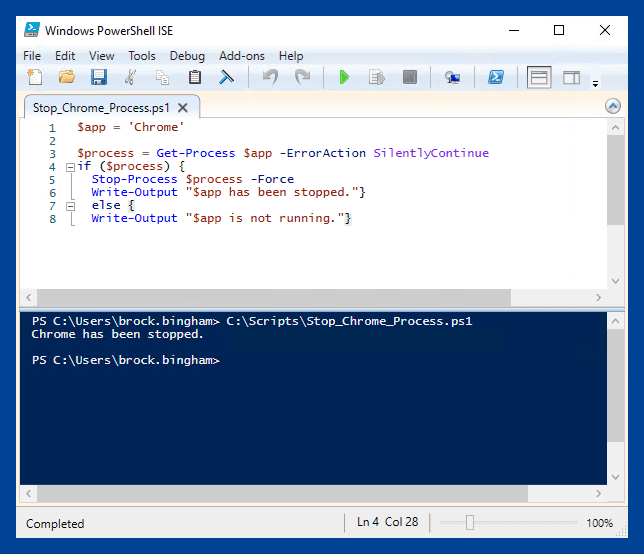Screen dimensions: 644x554
Task: Adjust the zoom slider handle in the status bar
Action: [470, 523]
